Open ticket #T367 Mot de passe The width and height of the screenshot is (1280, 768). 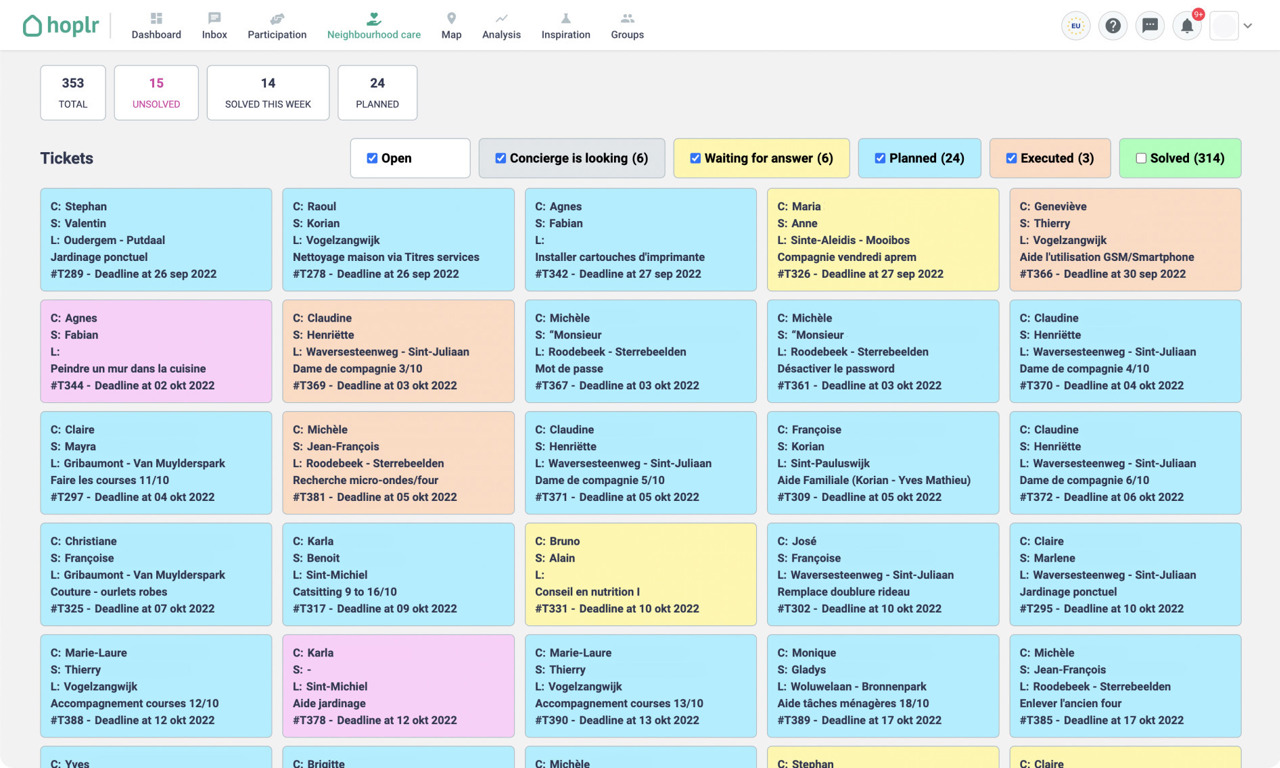tap(641, 351)
